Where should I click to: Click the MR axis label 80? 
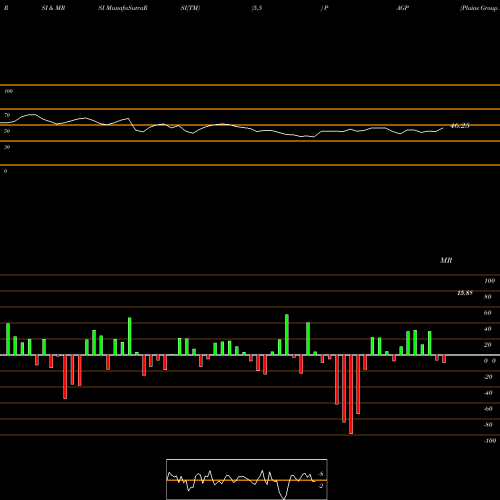[x=487, y=297]
